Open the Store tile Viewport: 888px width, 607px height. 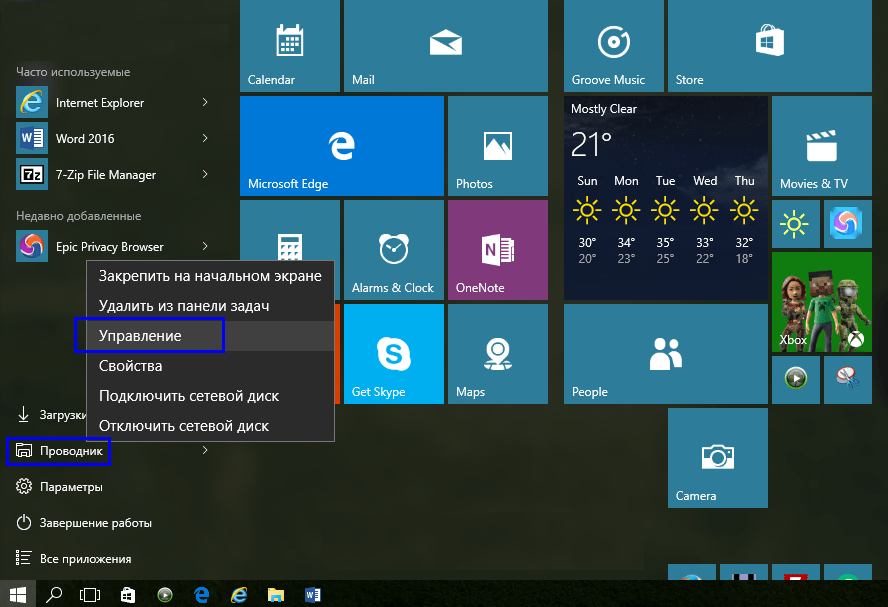point(768,47)
